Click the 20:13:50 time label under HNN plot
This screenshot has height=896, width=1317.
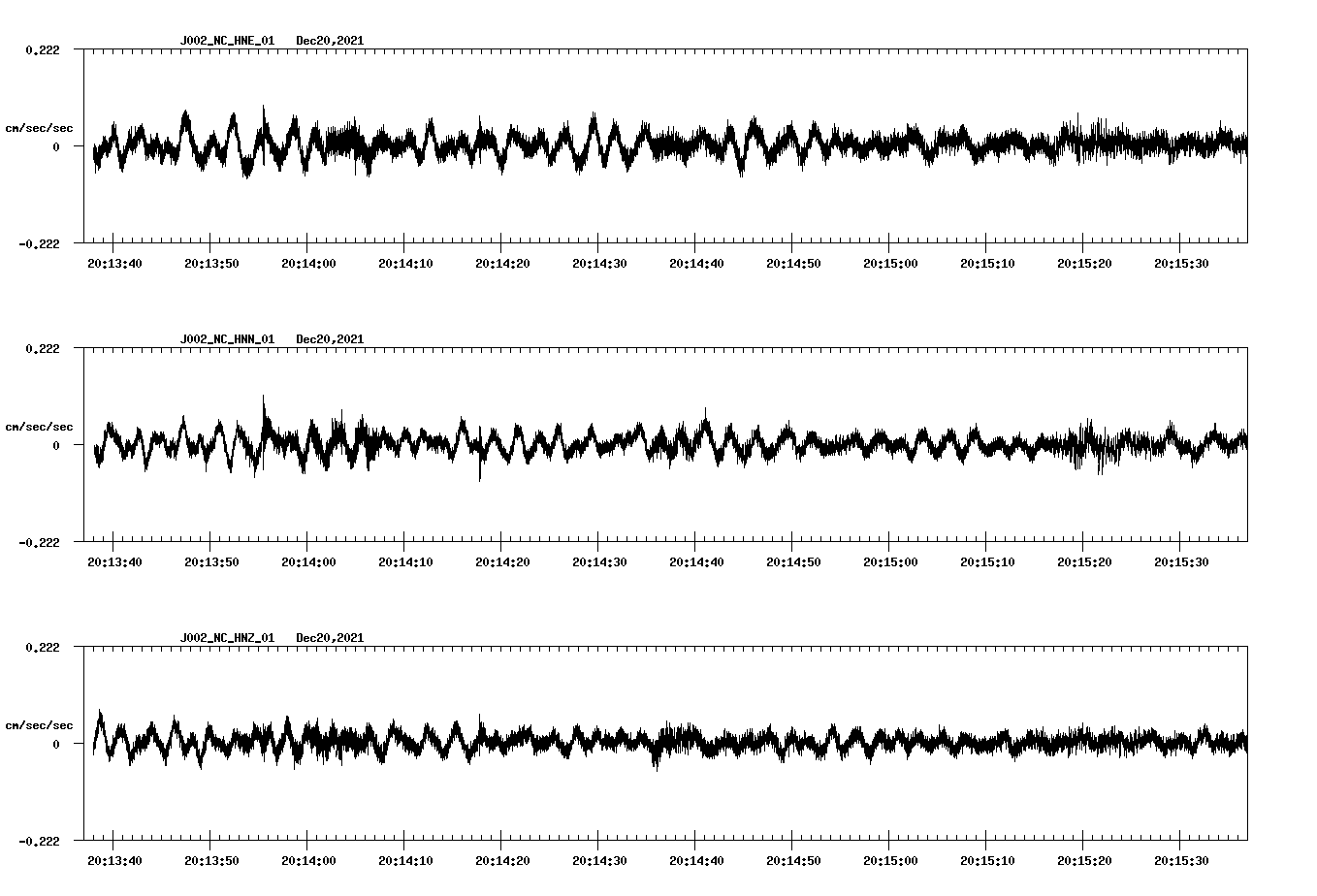211,561
